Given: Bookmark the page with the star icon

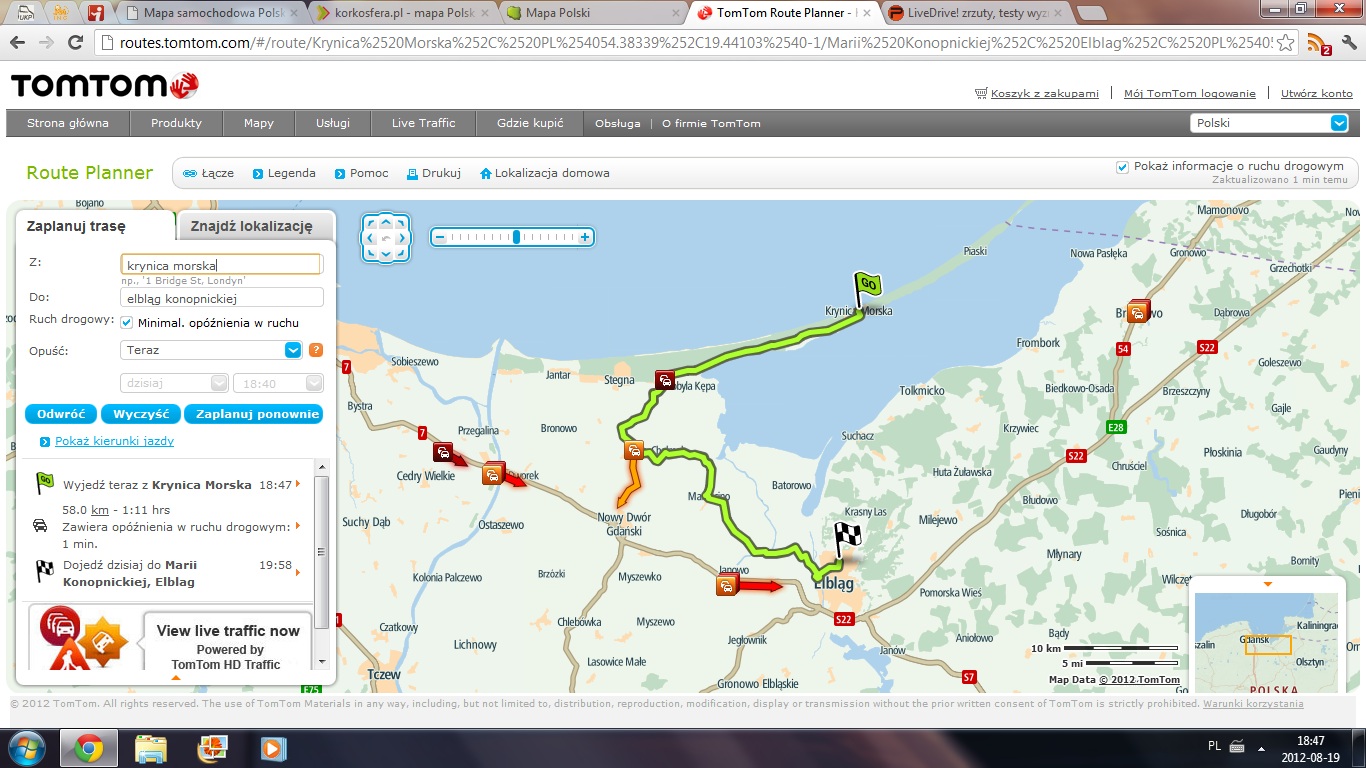Looking at the screenshot, I should coord(1286,43).
